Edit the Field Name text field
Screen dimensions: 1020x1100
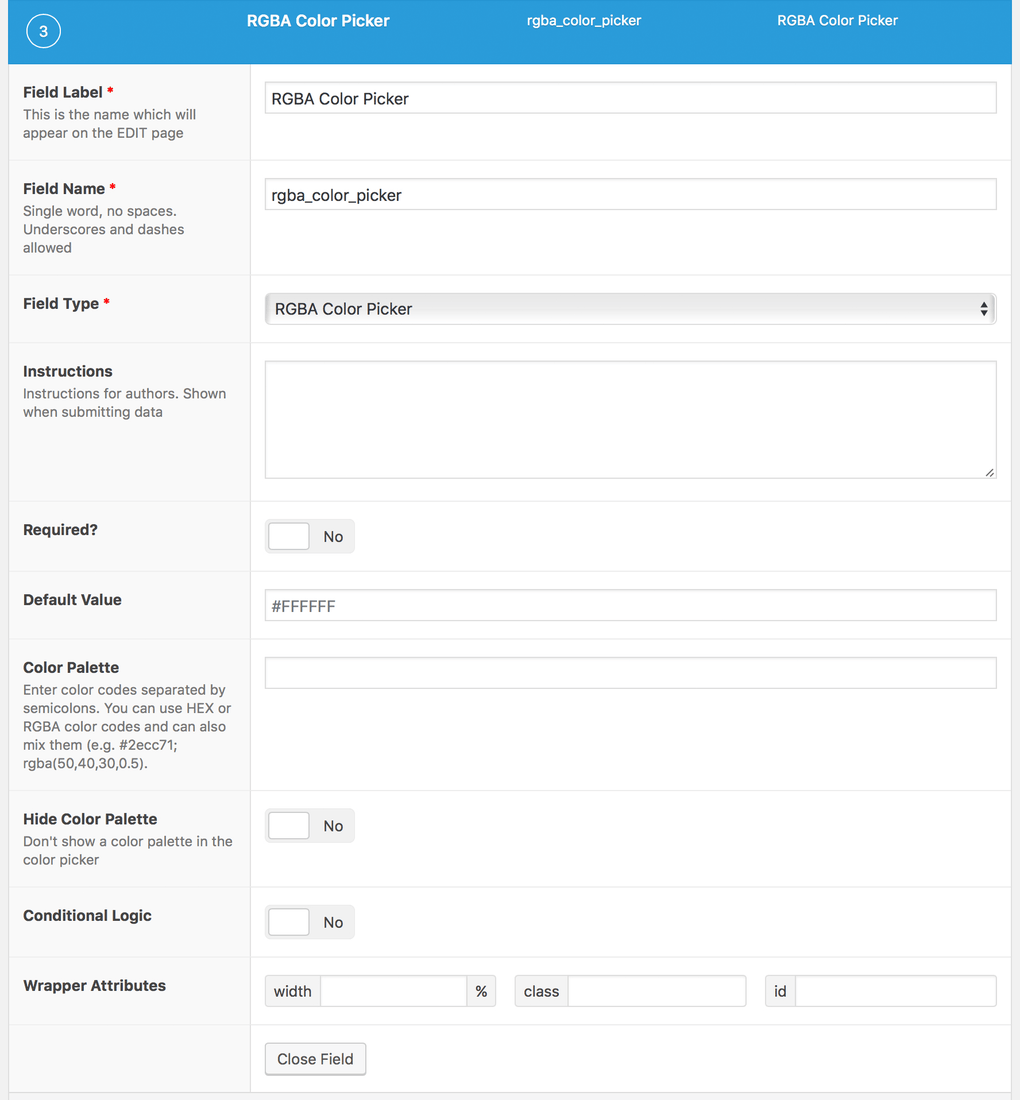click(630, 194)
